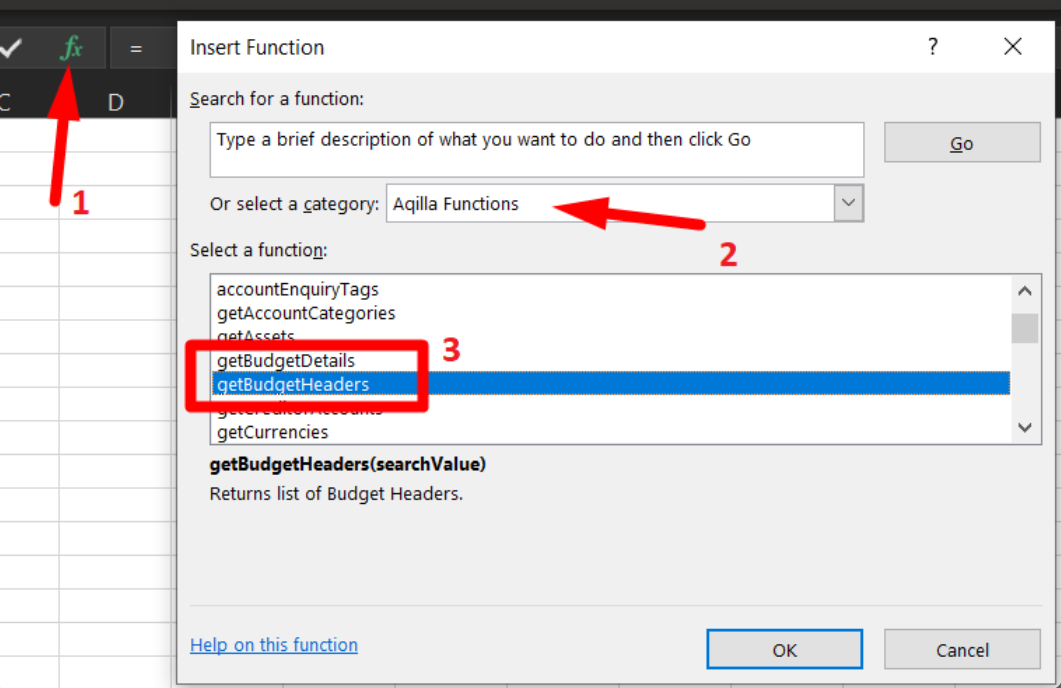This screenshot has height=688, width=1061.
Task: Pick getCurrencies from the function list
Action: click(x=272, y=432)
